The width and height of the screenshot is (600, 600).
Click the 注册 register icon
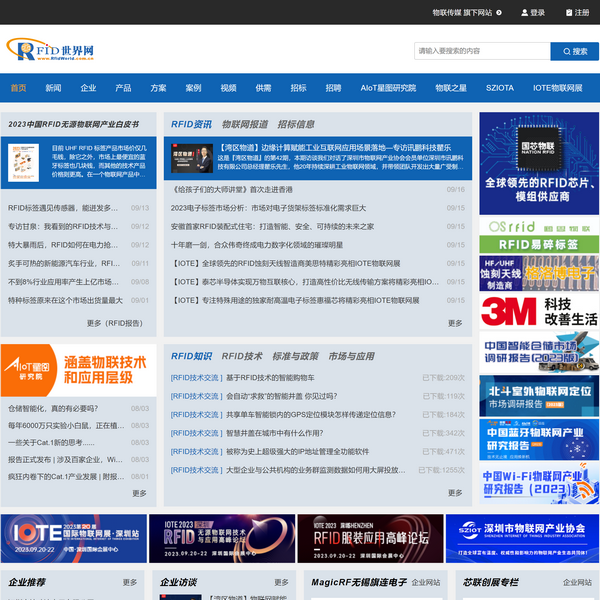(x=569, y=13)
